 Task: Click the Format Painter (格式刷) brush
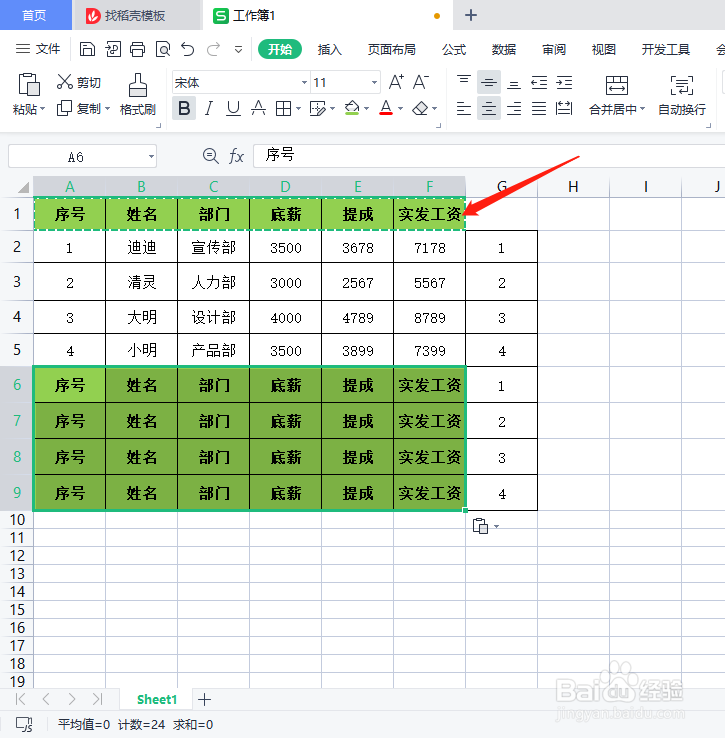coord(137,95)
